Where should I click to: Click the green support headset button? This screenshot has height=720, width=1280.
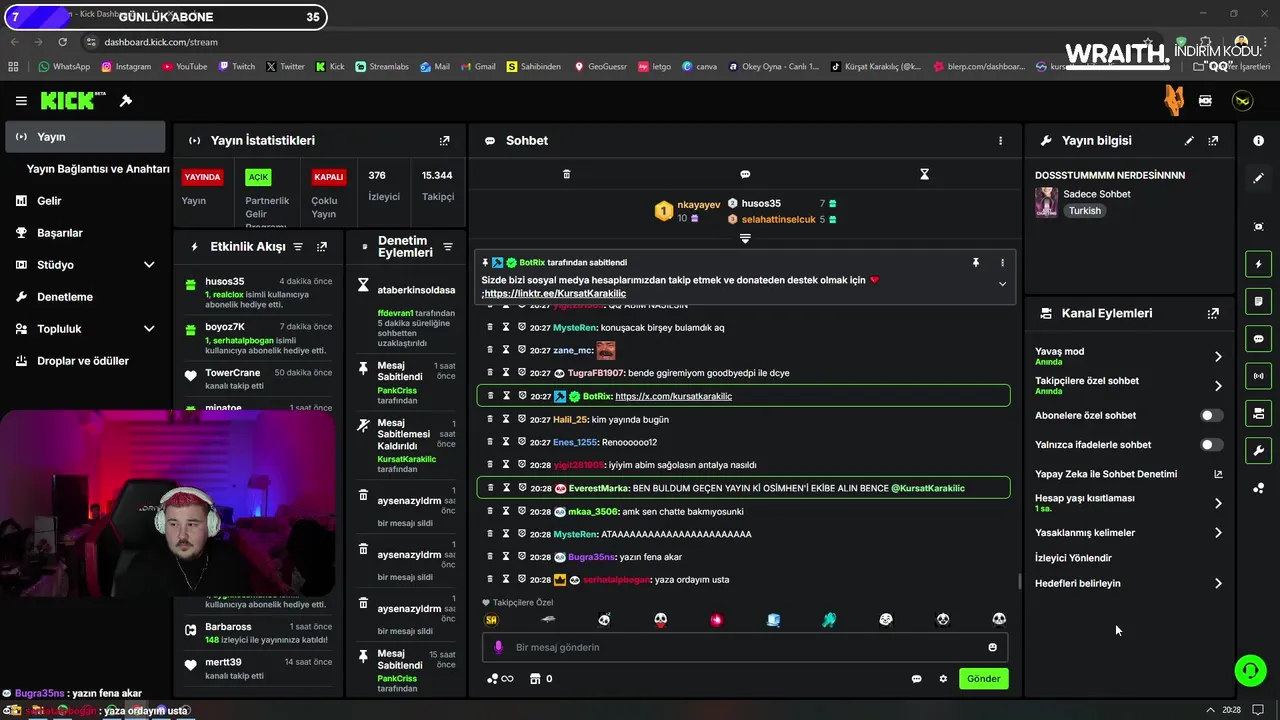(x=1250, y=670)
